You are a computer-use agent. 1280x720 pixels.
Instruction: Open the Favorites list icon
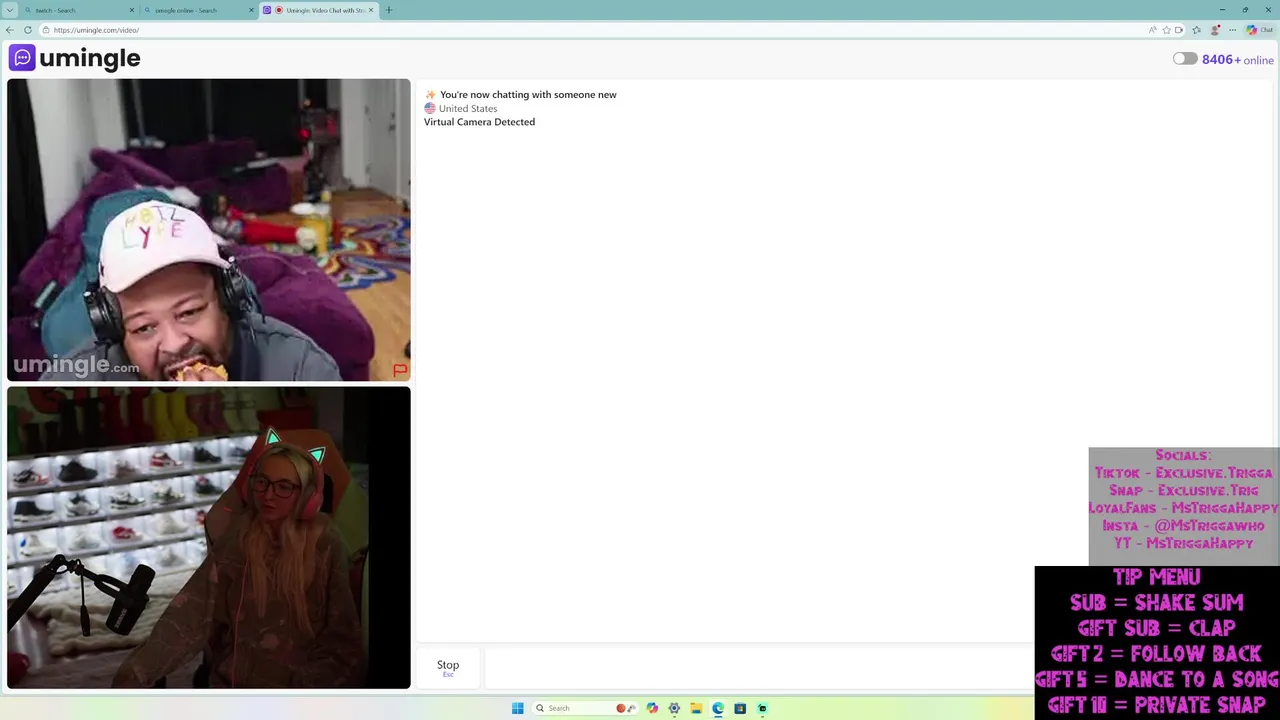pyautogui.click(x=1196, y=30)
